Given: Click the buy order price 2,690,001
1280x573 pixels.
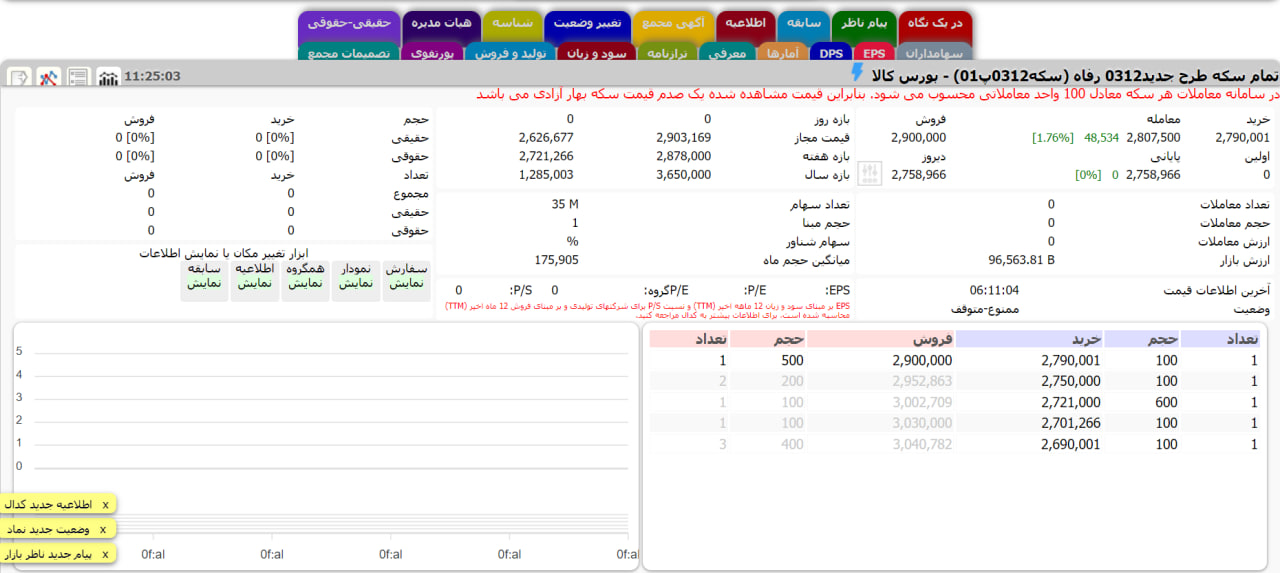Looking at the screenshot, I should click(x=1070, y=444).
